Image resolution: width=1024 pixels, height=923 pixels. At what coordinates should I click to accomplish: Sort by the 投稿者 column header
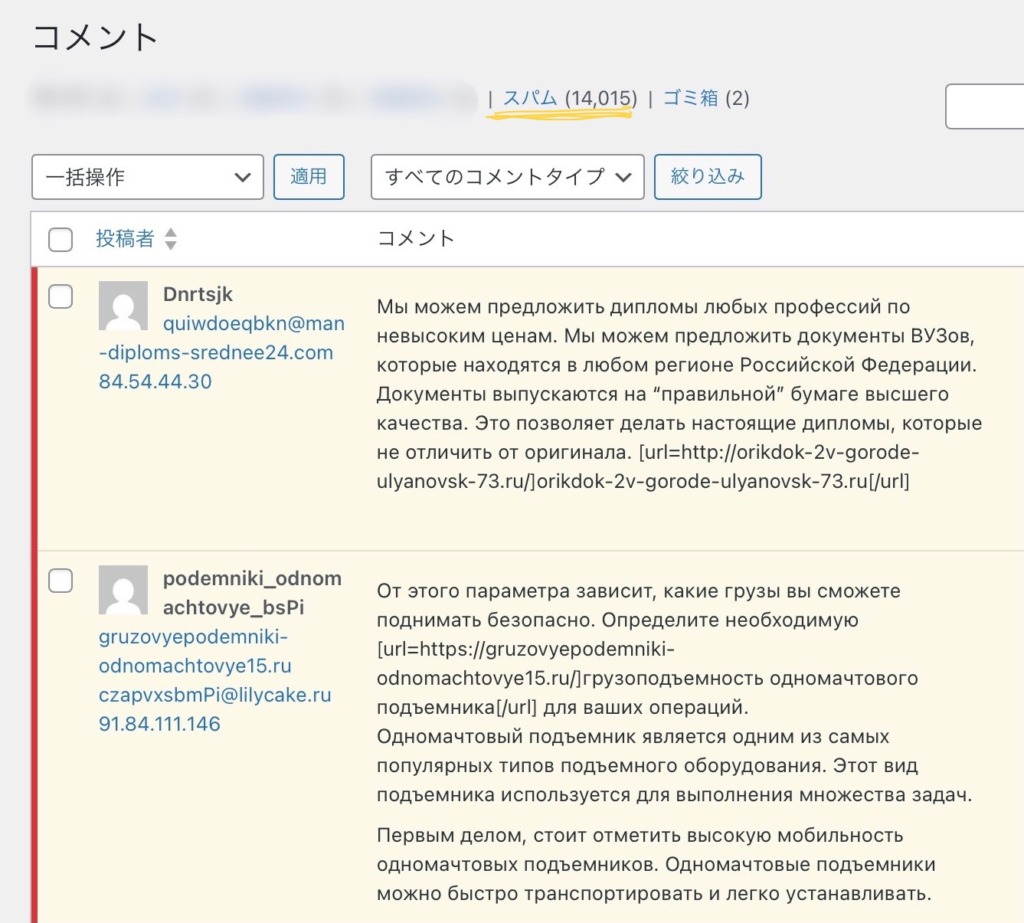125,238
